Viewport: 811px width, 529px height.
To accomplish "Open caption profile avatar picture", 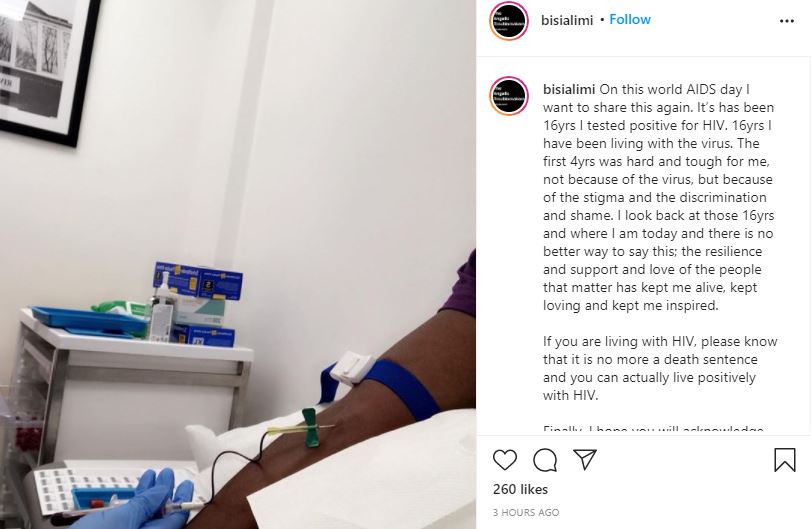I will tap(509, 96).
